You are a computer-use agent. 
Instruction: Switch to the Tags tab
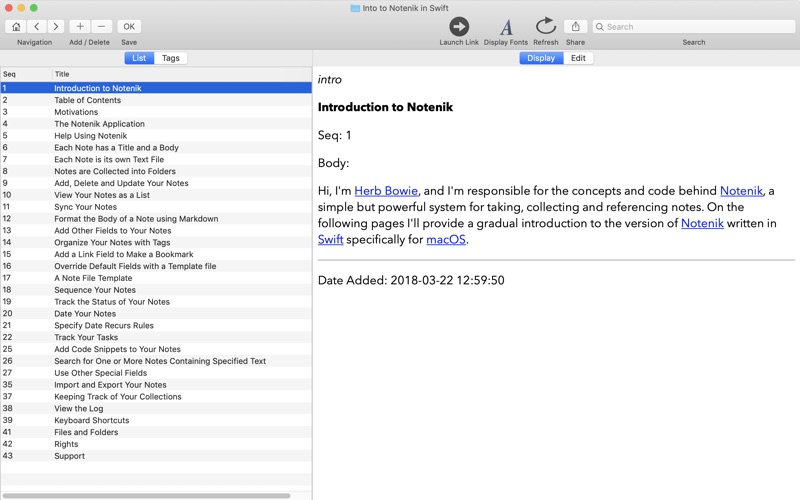(170, 58)
